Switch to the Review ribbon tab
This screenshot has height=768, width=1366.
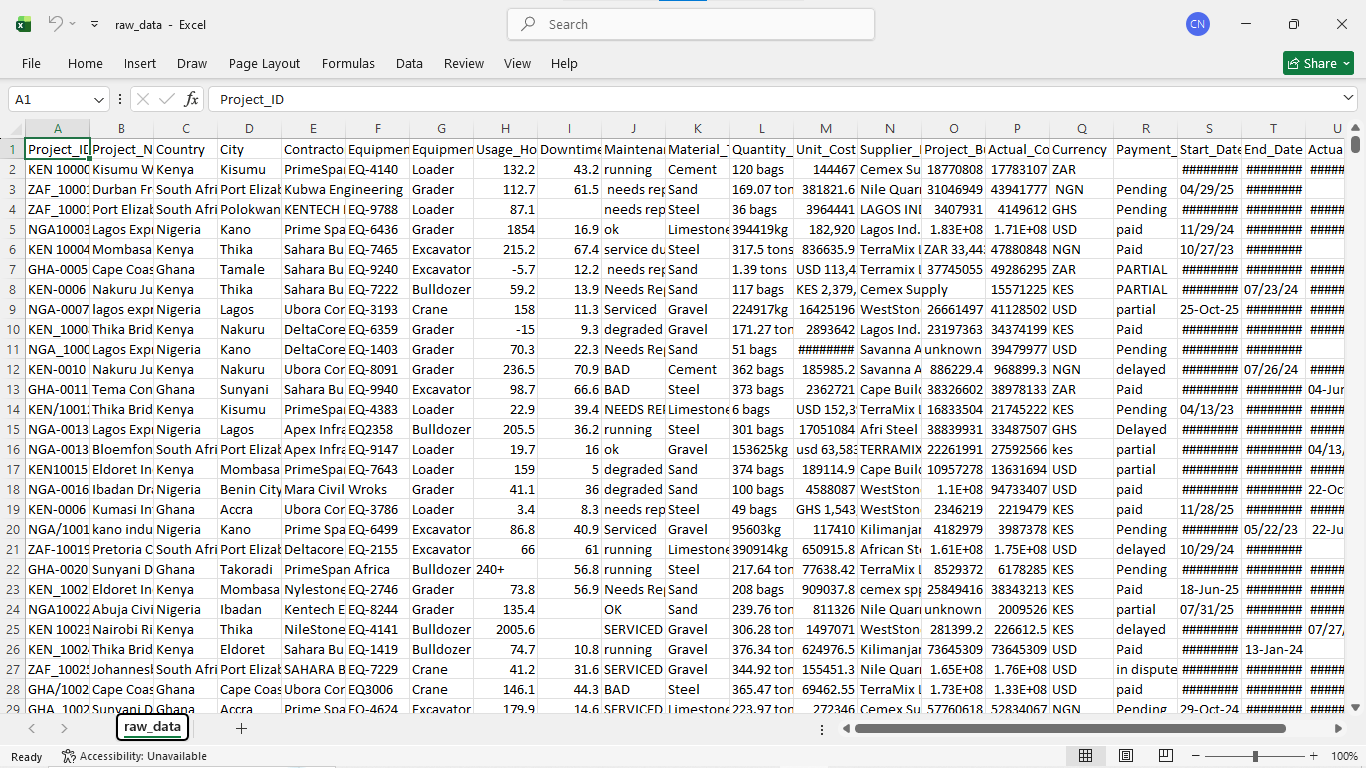coord(464,63)
